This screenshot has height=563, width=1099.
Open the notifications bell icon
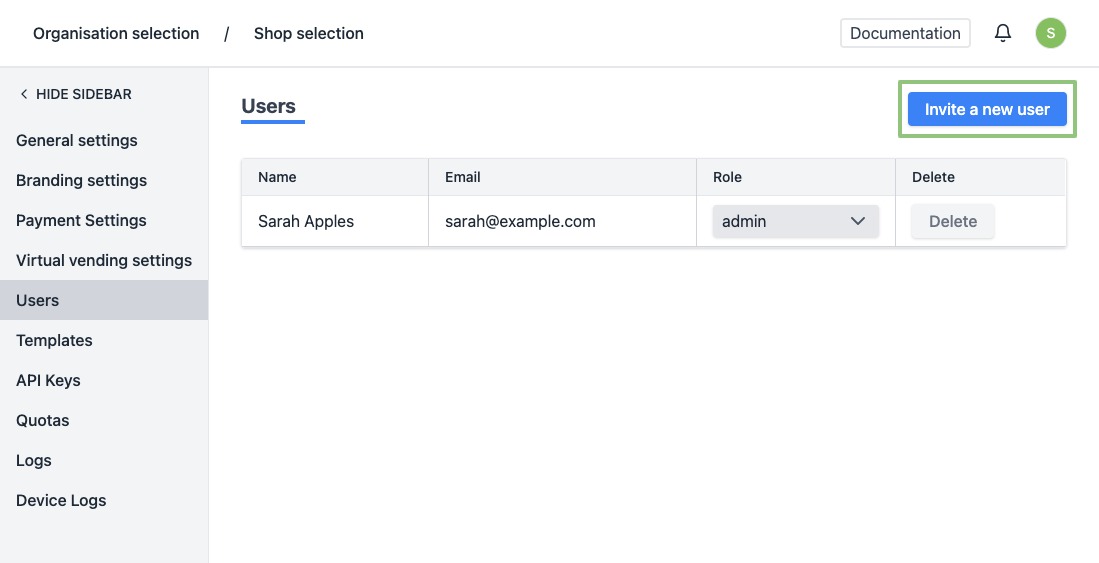click(x=1003, y=33)
